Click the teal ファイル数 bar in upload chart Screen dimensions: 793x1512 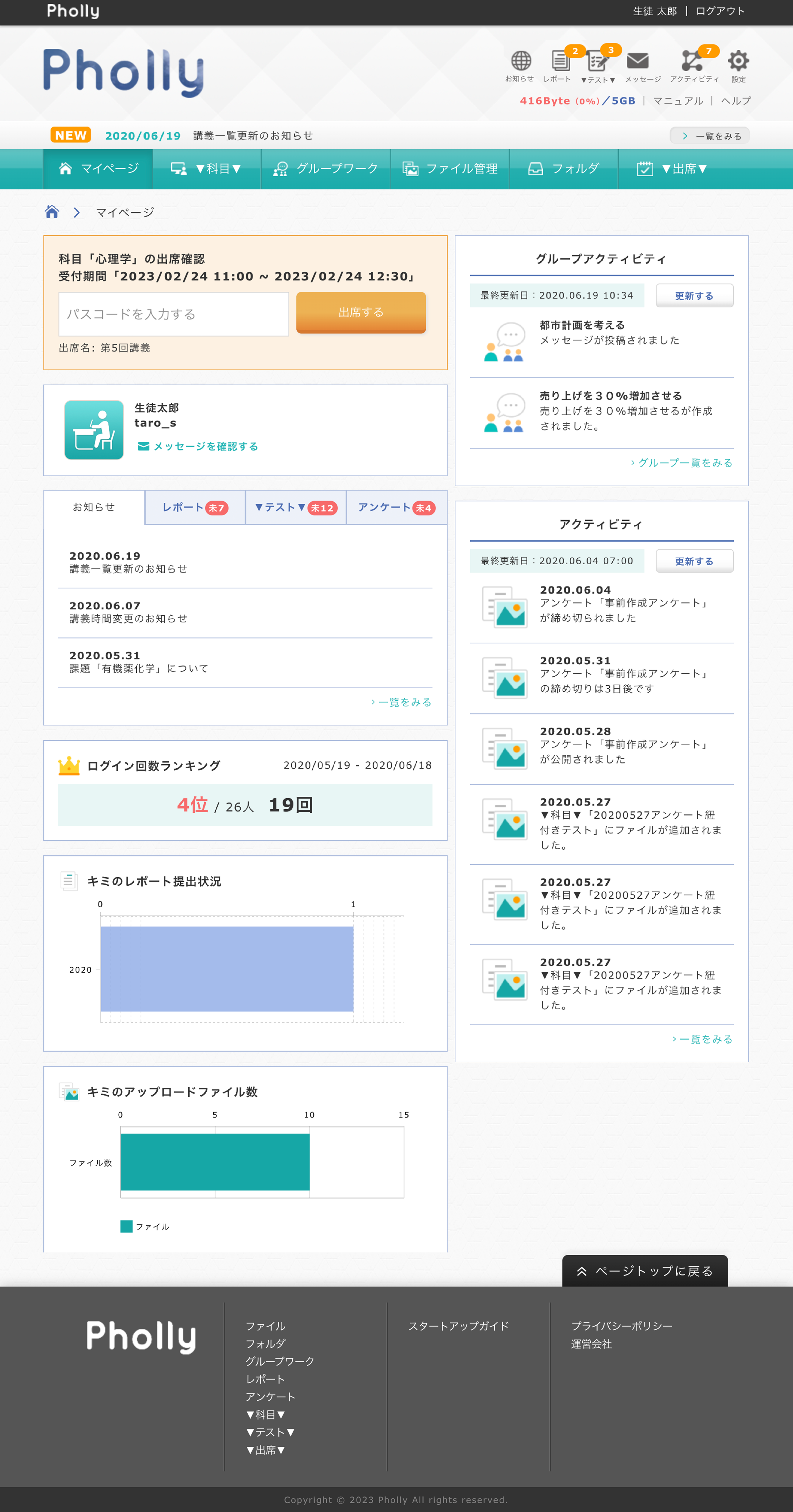click(215, 1162)
